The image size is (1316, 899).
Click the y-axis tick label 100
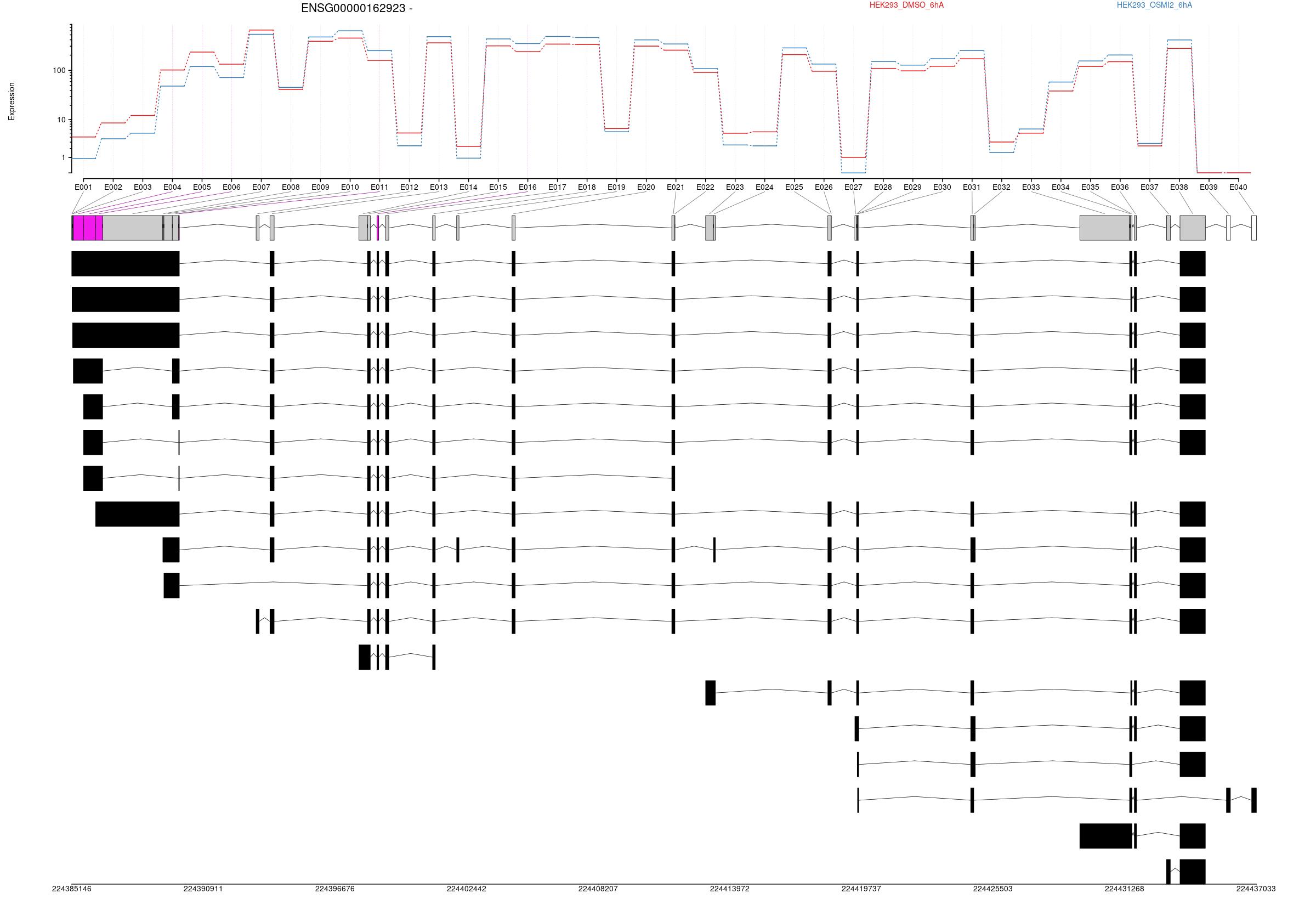[x=59, y=71]
